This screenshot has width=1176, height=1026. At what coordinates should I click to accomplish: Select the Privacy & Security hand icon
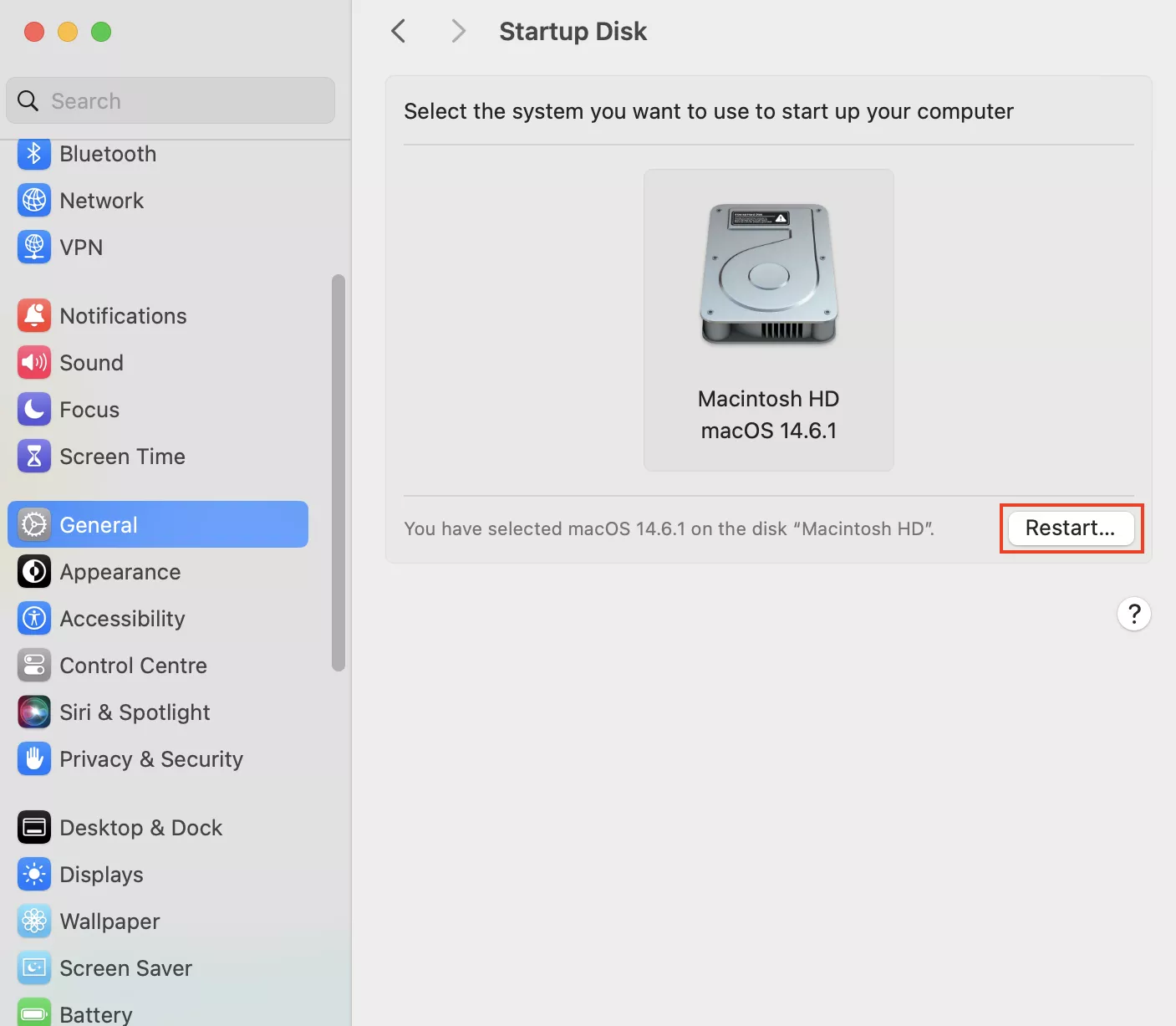tap(33, 759)
